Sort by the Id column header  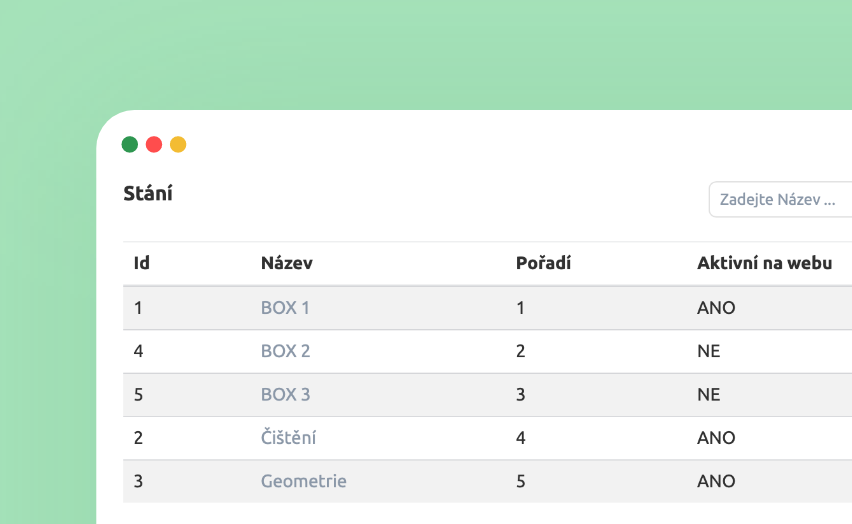142,264
